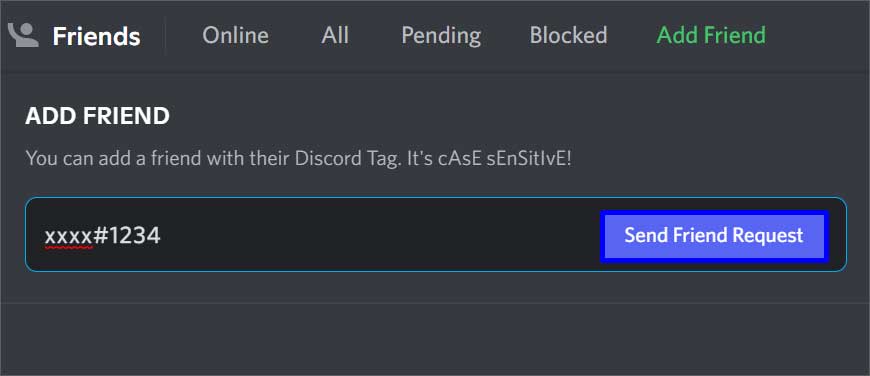
Task: Switch to the Online tab
Action: click(235, 35)
